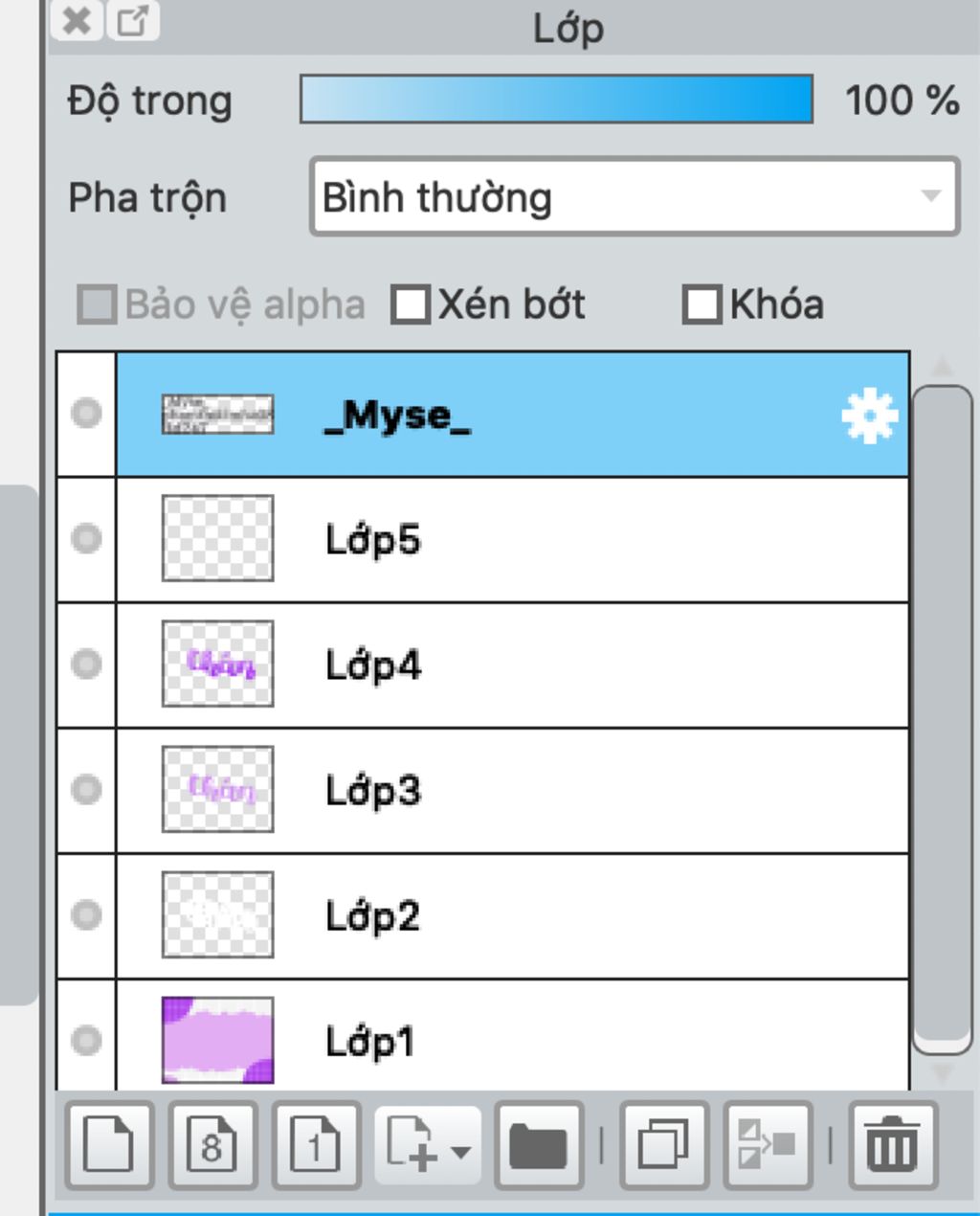Duplicate the selected layer
This screenshot has width=980, height=1216.
click(x=664, y=1145)
